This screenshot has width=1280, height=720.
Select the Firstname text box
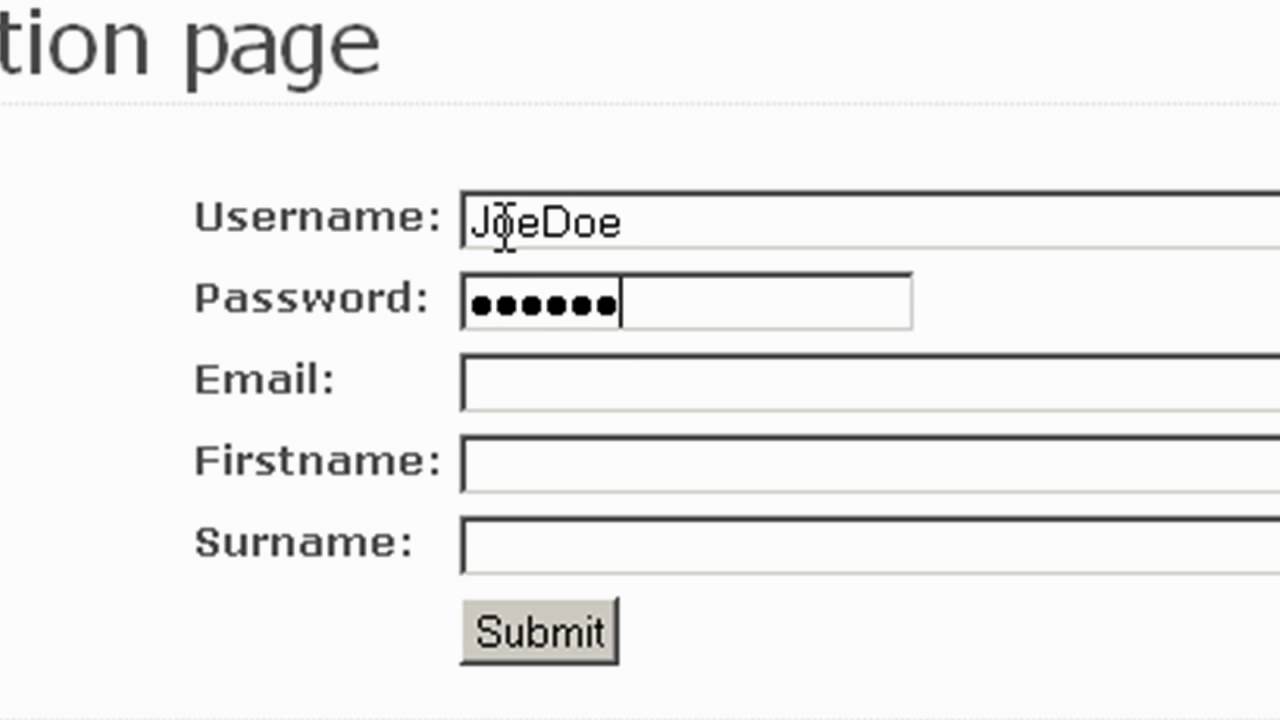[x=870, y=464]
